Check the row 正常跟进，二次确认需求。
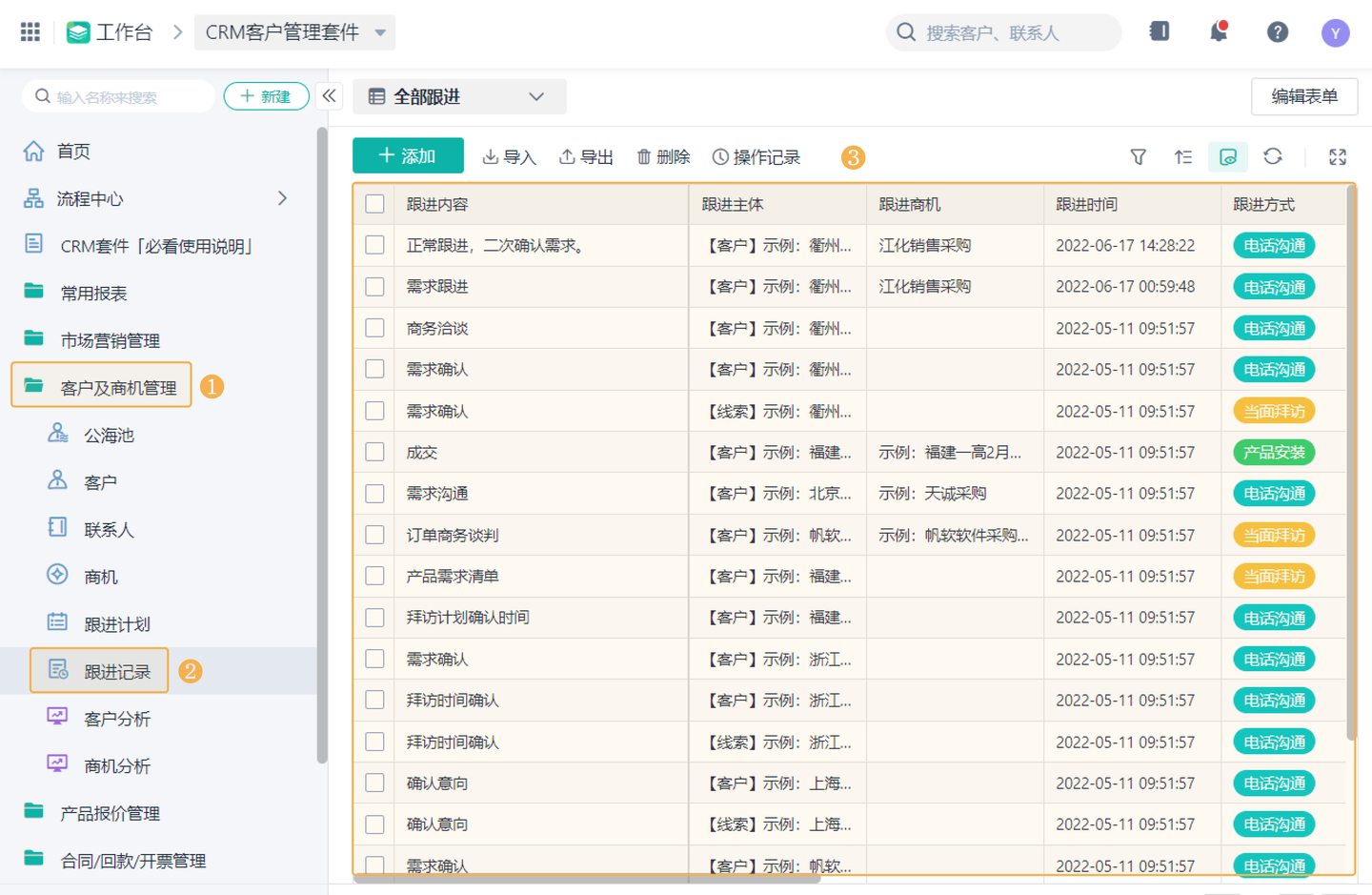The image size is (1372, 895). 374,245
